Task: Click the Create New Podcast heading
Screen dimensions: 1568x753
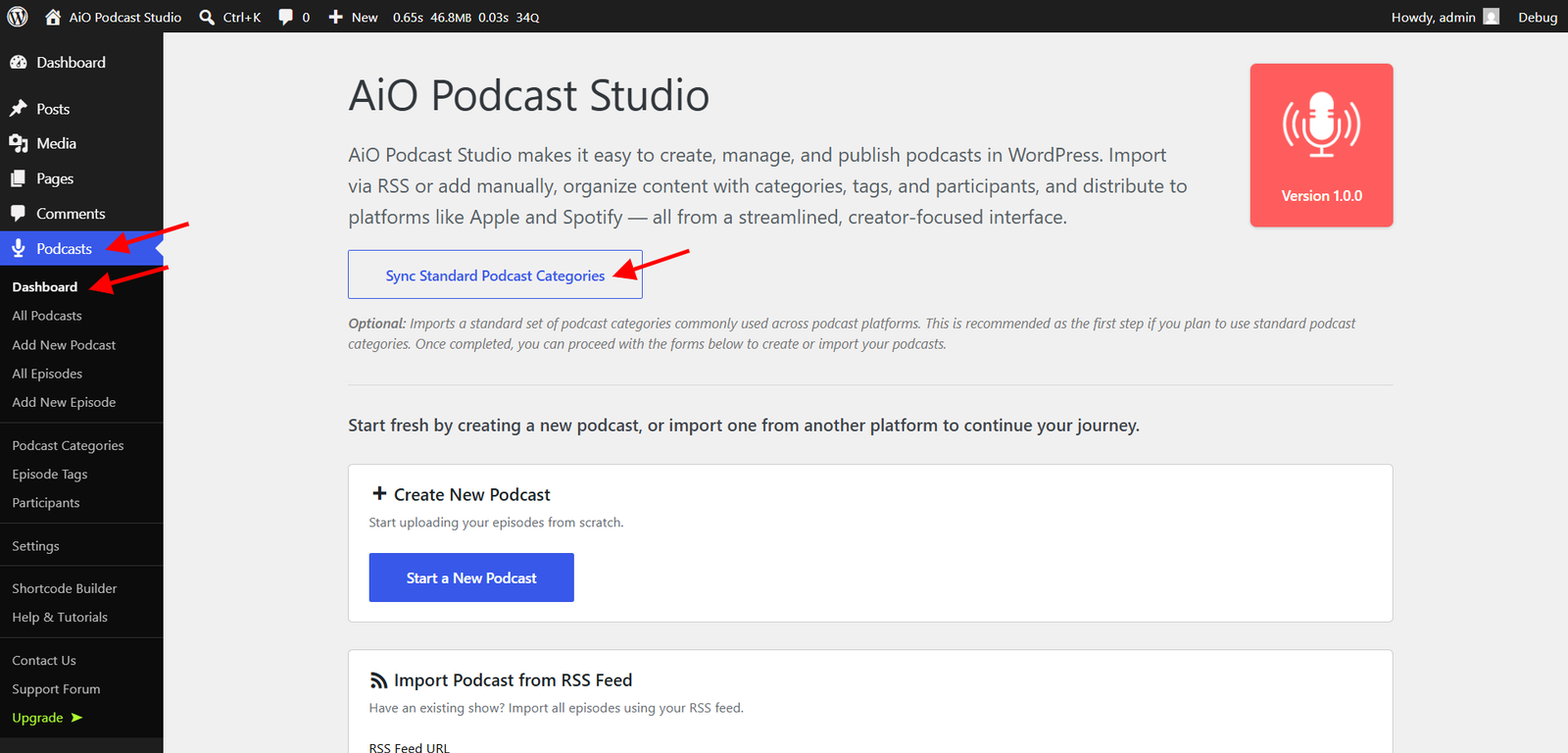Action: point(472,494)
